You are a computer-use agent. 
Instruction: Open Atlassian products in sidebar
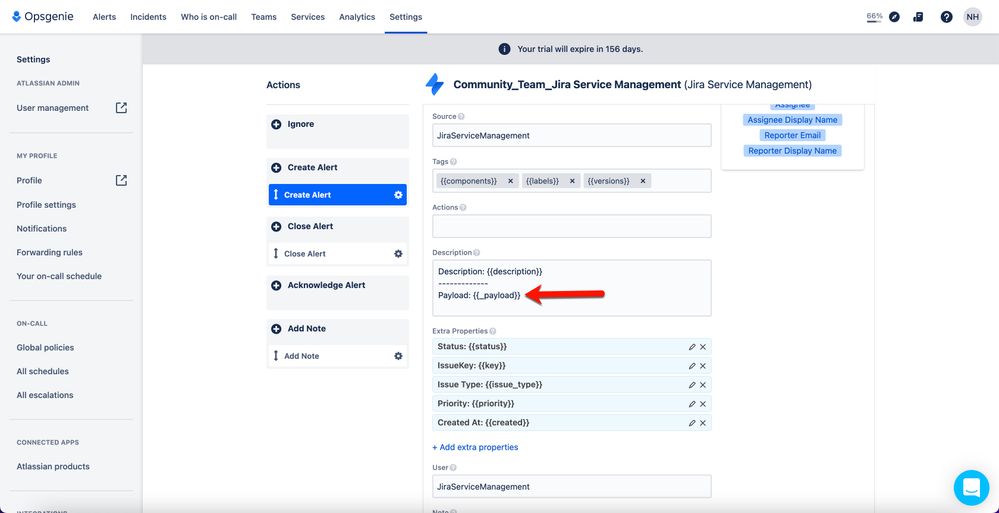pos(53,466)
